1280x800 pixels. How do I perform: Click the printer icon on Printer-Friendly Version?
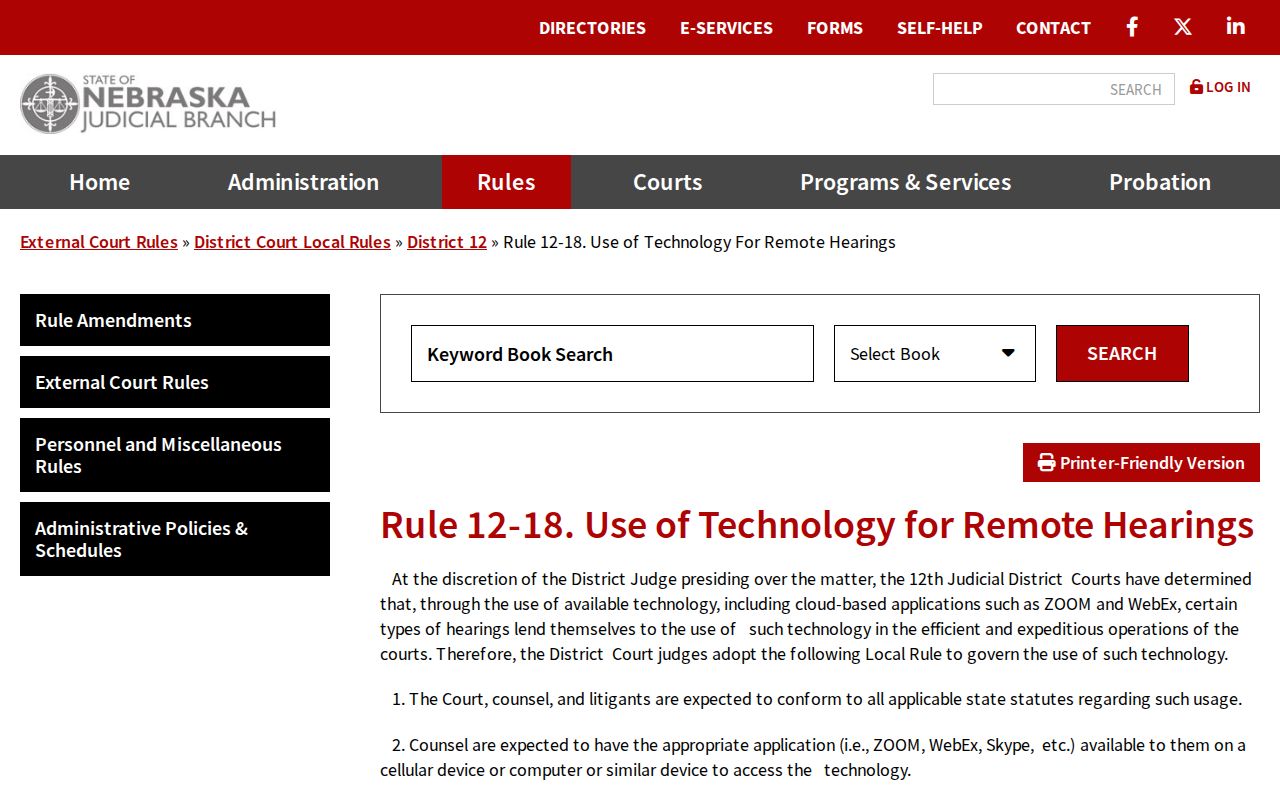pos(1047,463)
